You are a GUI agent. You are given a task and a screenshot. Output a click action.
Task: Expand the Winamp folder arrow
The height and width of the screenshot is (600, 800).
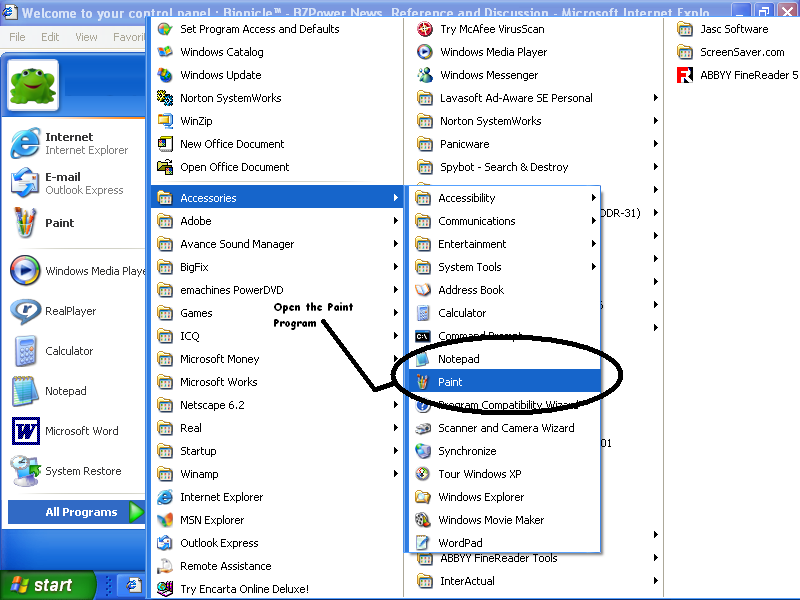[395, 473]
